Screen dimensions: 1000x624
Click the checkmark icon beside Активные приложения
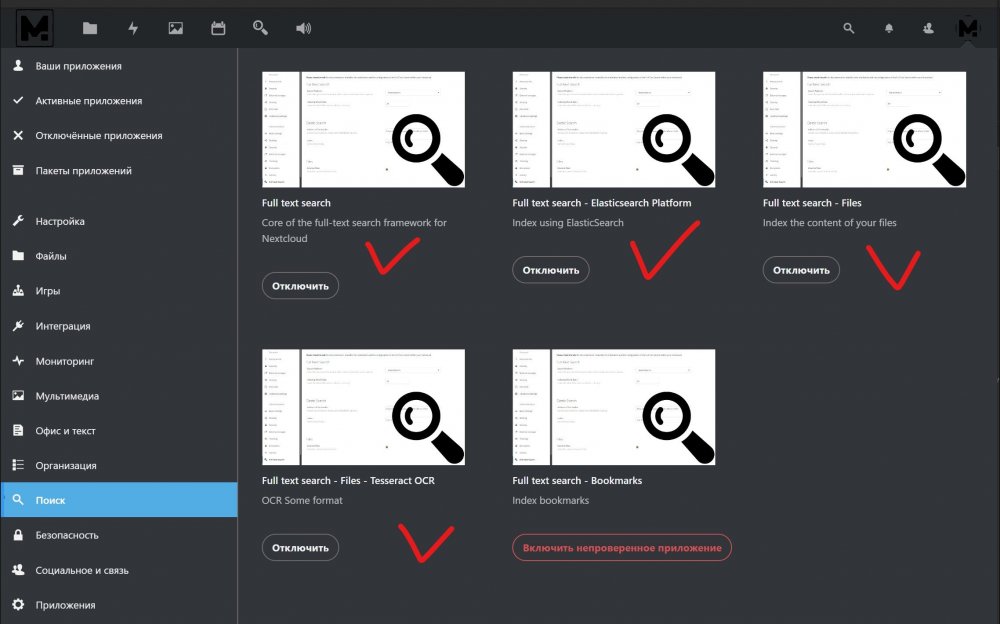point(18,100)
